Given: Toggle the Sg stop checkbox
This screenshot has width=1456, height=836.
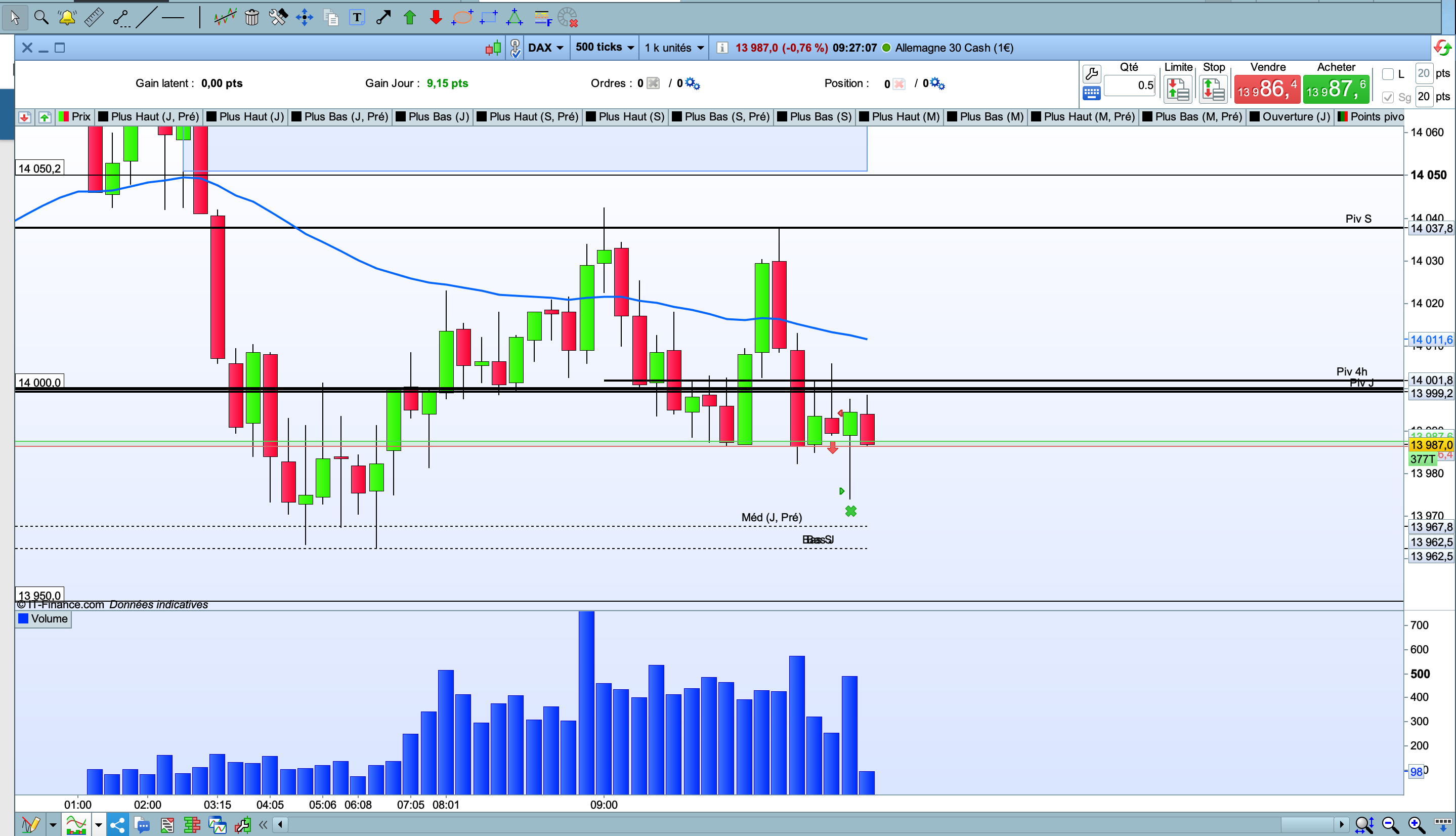Looking at the screenshot, I should (x=1388, y=97).
